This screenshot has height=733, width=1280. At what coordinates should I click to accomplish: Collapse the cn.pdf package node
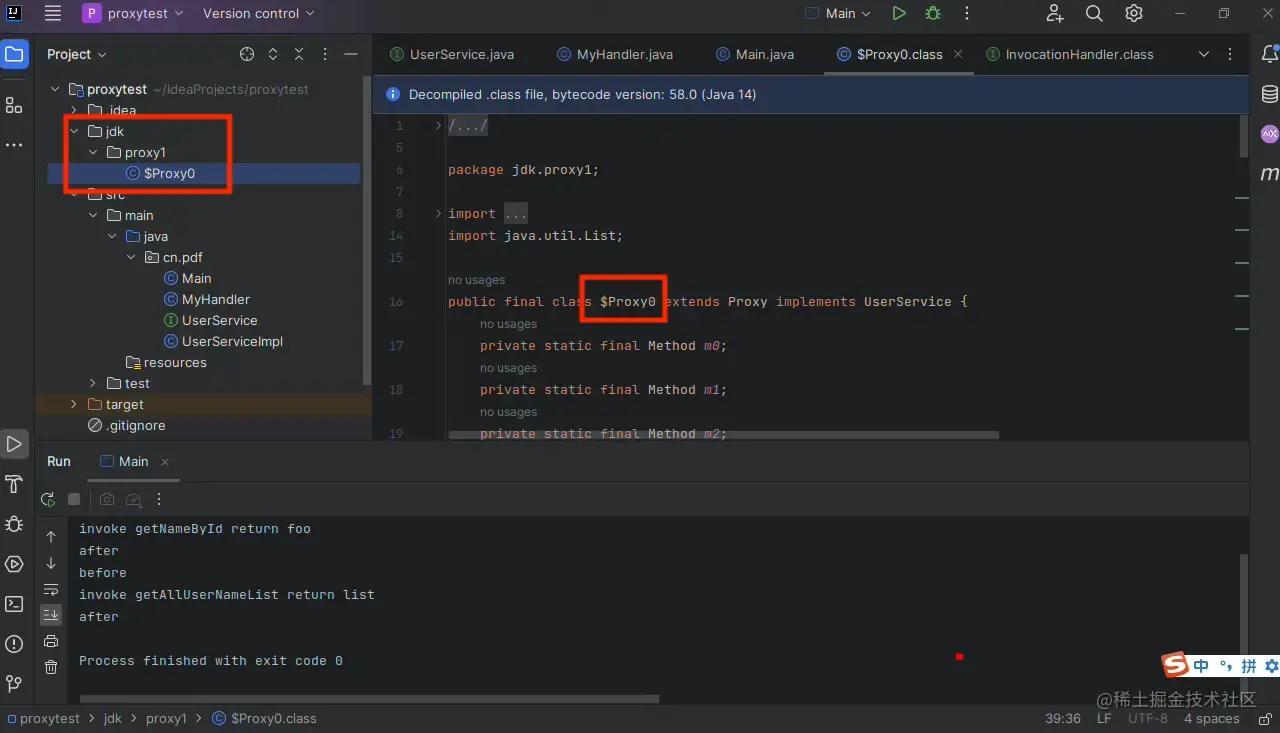pyautogui.click(x=132, y=257)
